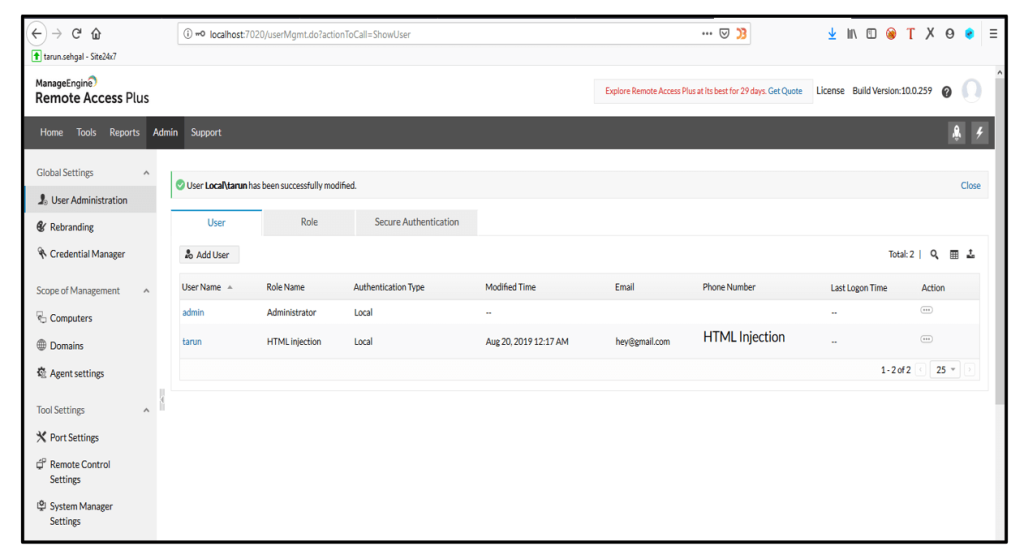Open the Home menu
Viewport: 1024px width, 555px height.
pyautogui.click(x=52, y=133)
